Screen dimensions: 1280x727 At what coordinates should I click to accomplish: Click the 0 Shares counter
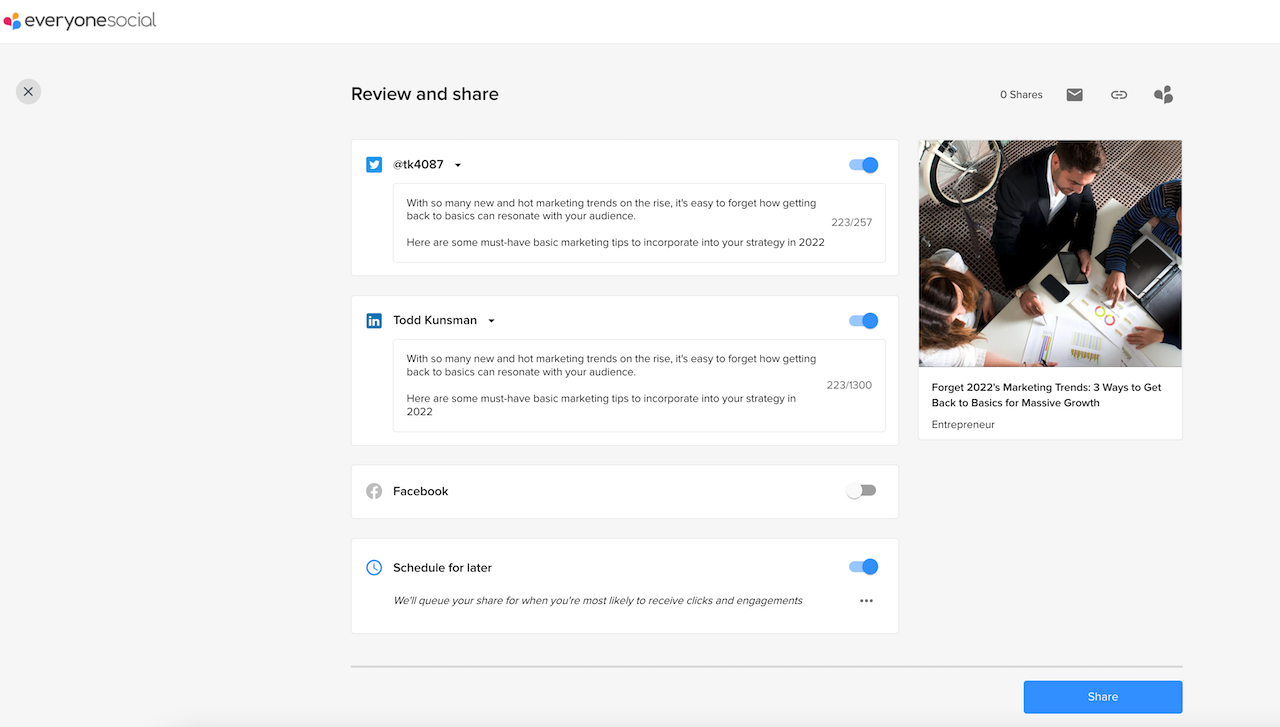click(x=1020, y=94)
